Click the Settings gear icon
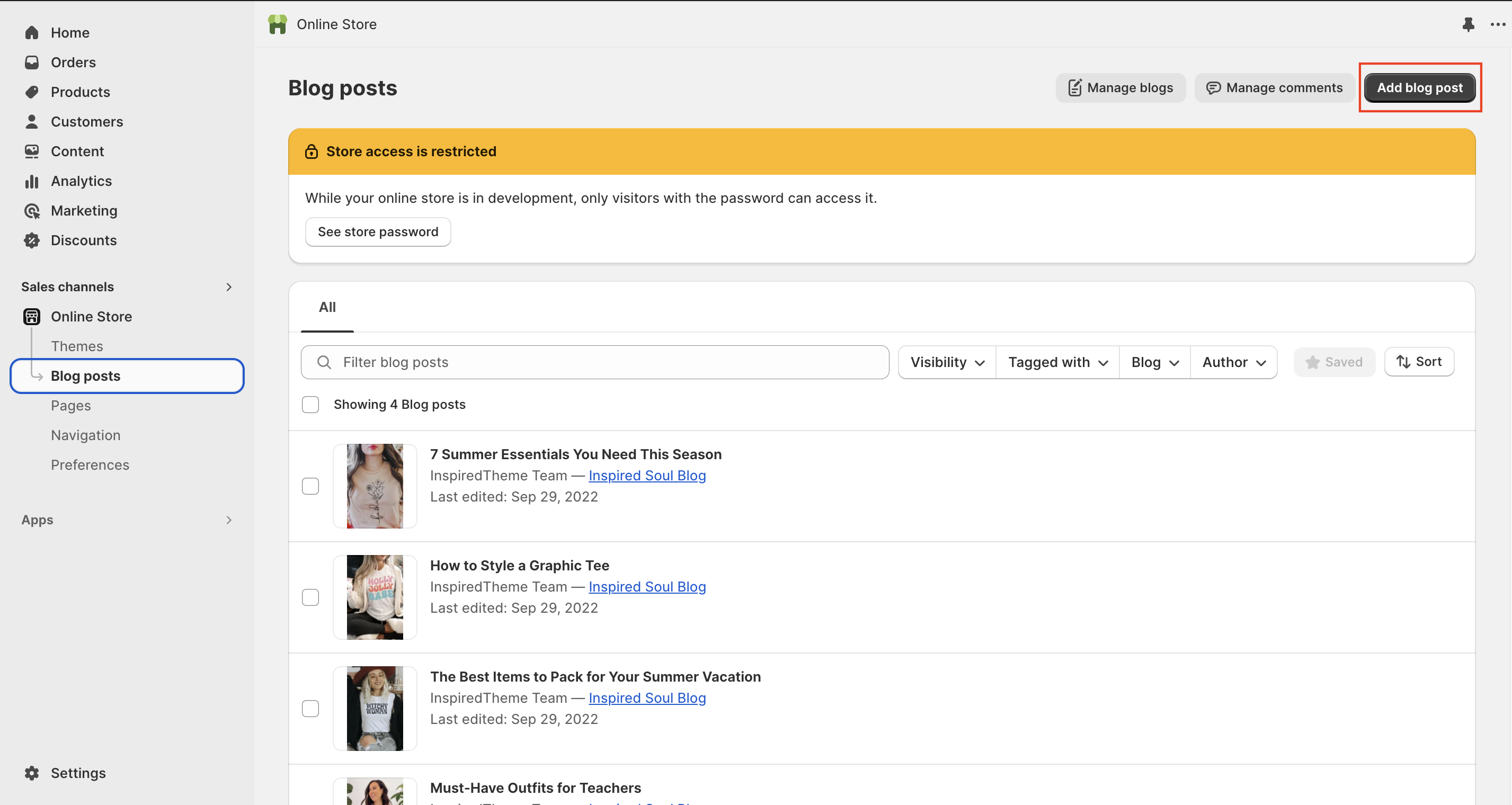The height and width of the screenshot is (805, 1512). click(x=32, y=773)
